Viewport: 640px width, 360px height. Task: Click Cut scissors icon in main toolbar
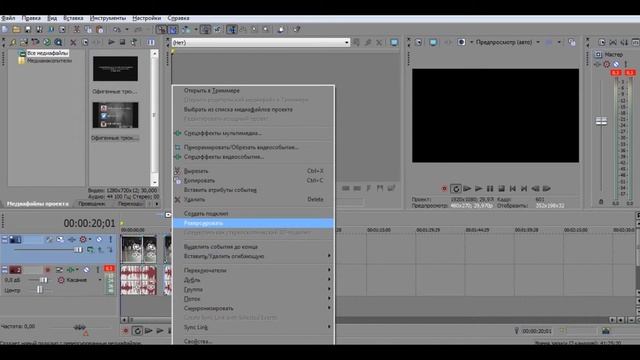76,29
